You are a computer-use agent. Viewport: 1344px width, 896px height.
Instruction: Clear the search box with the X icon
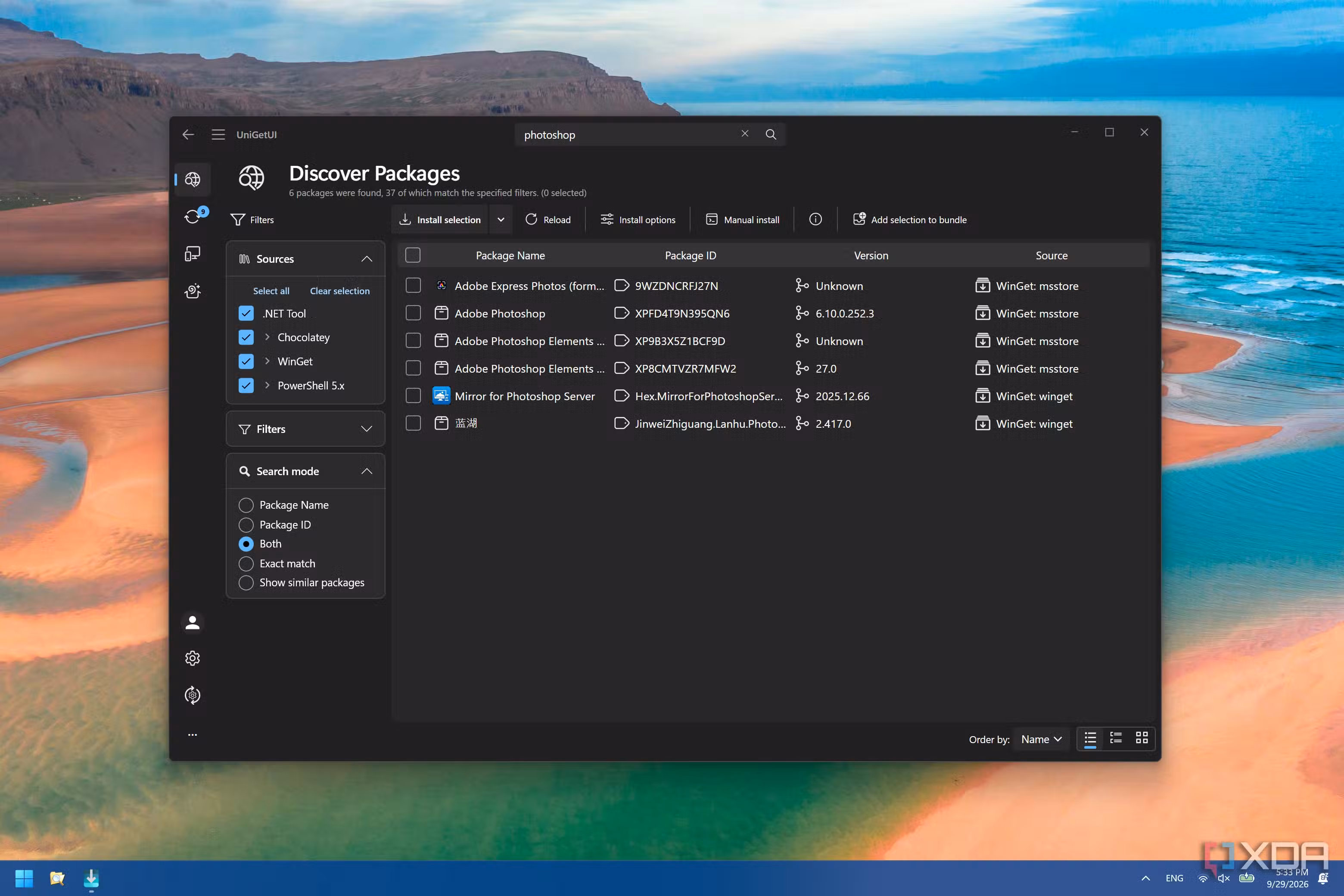744,133
